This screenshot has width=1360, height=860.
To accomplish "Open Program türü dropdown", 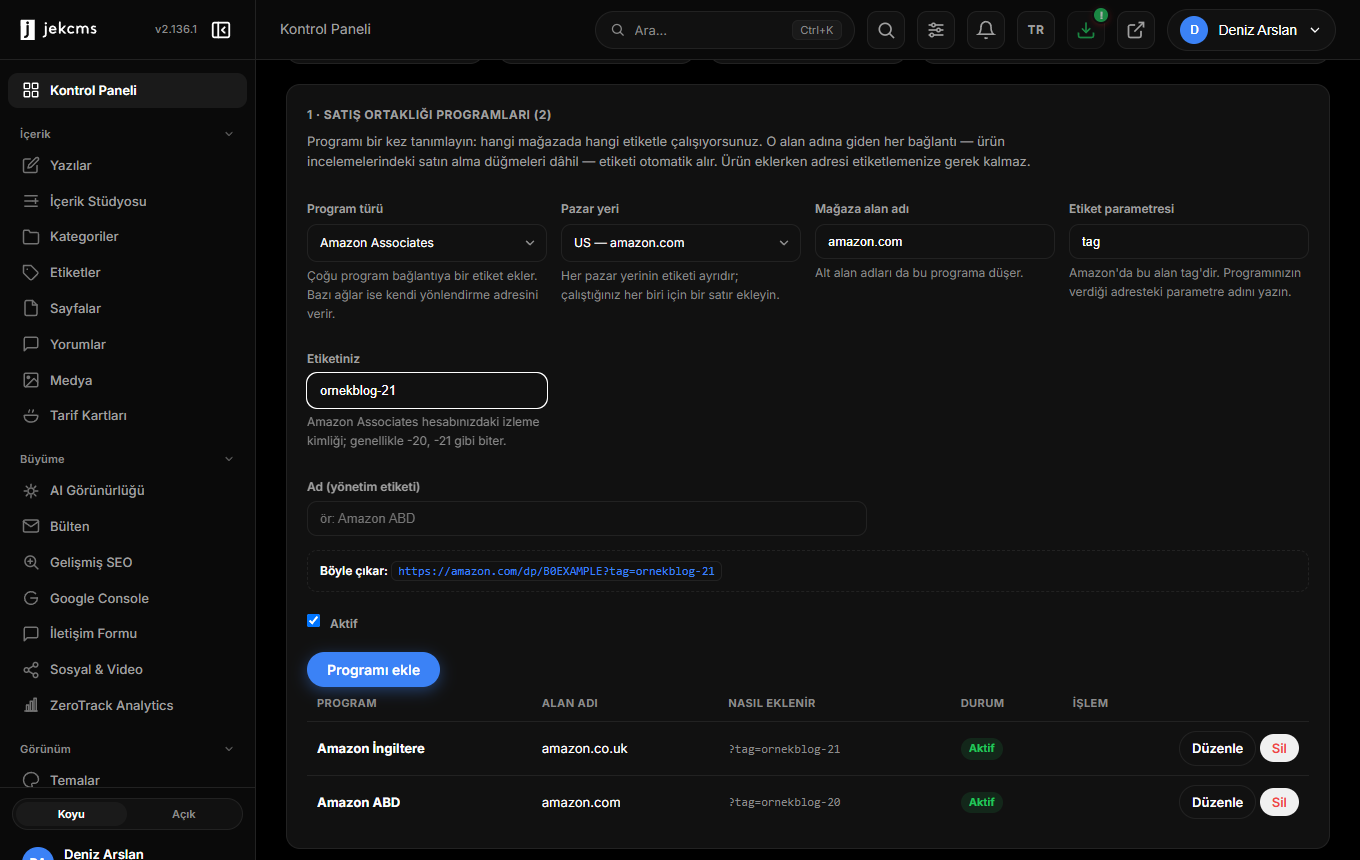I will [x=427, y=243].
